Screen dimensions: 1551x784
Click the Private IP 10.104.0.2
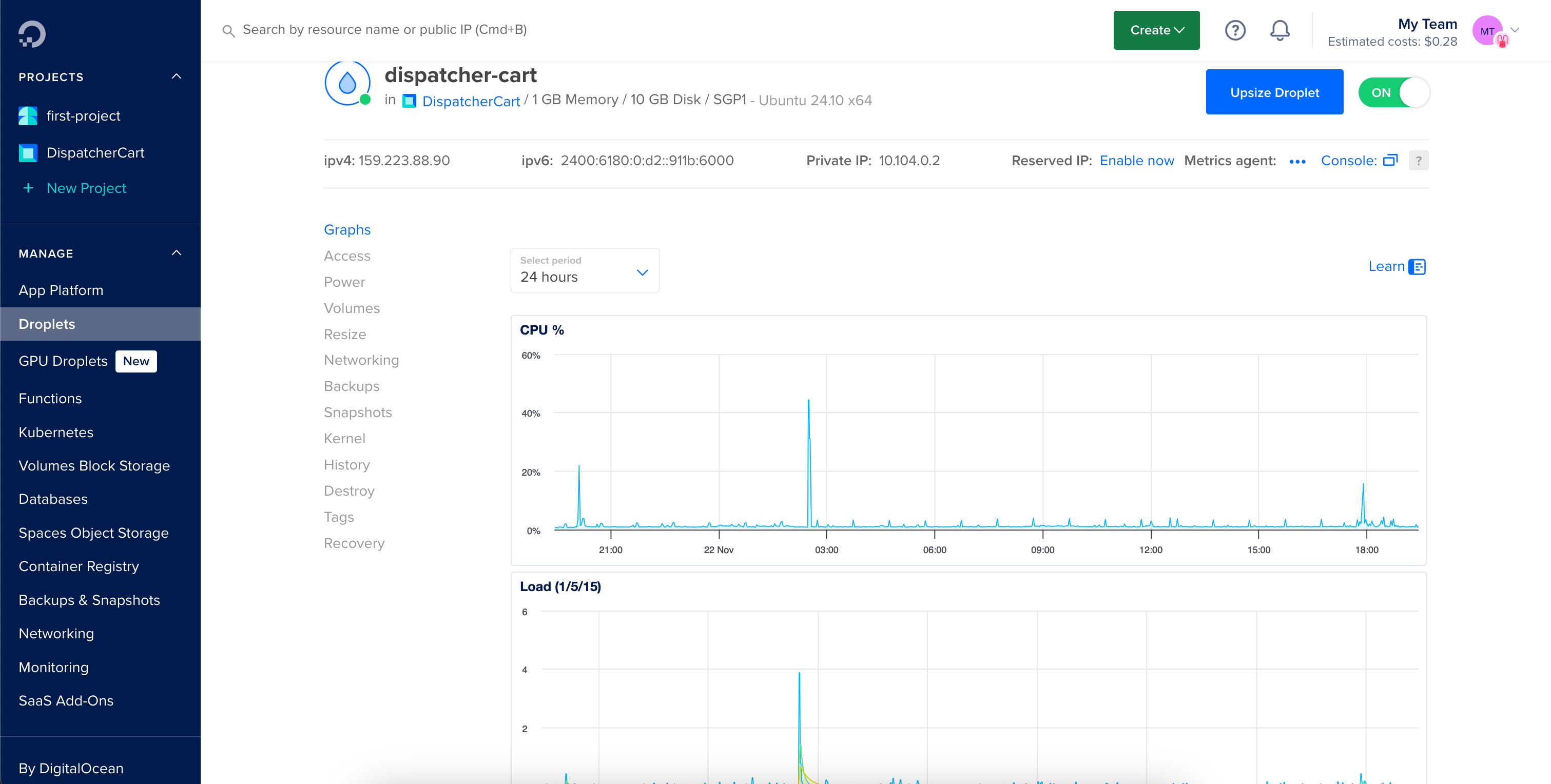click(x=908, y=161)
